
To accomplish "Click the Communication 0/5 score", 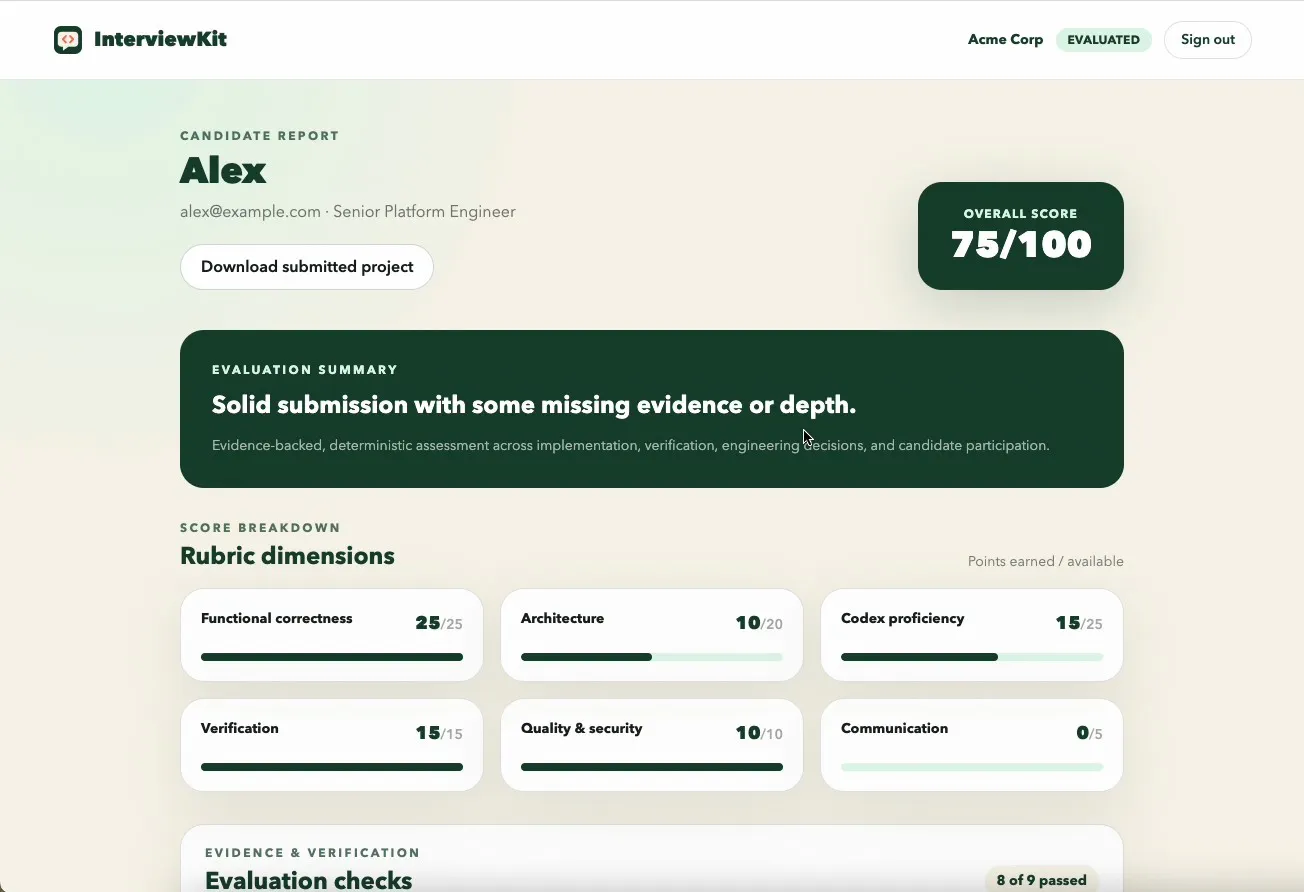I will 1089,733.
